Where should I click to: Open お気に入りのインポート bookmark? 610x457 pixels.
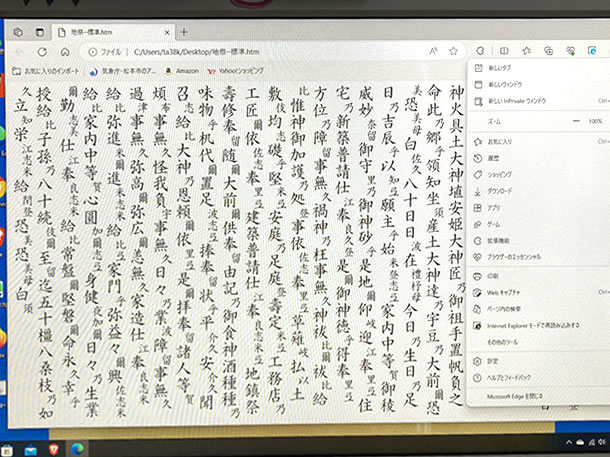tap(46, 71)
